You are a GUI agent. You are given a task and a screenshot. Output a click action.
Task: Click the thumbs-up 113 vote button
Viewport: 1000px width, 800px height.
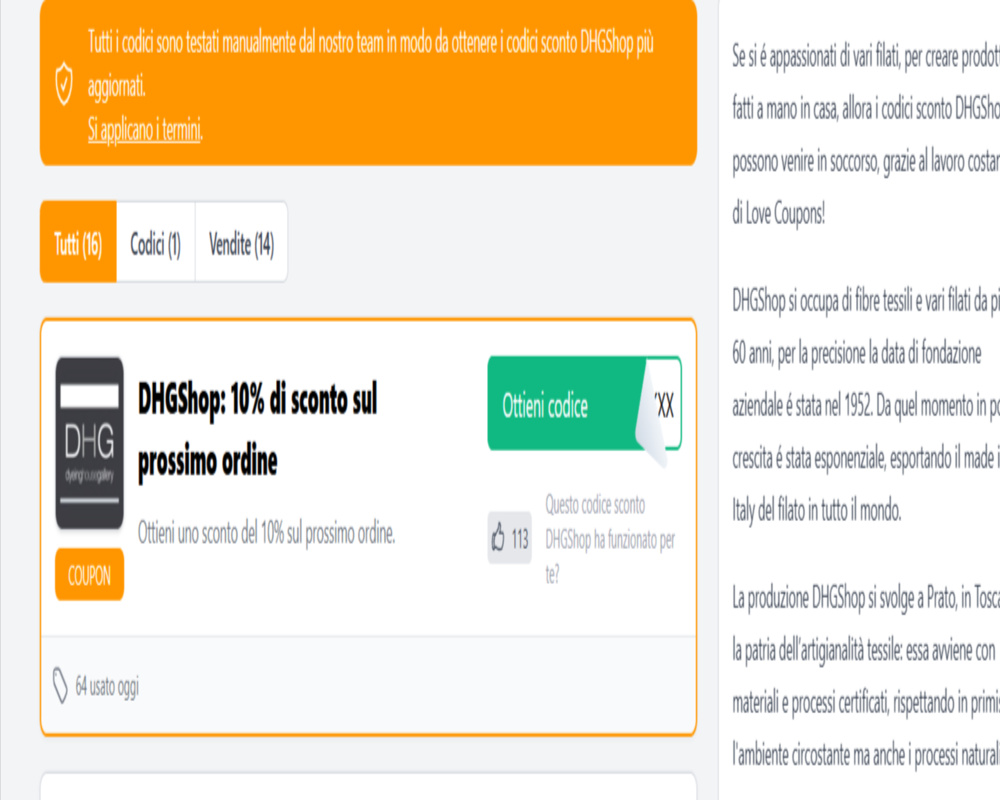510,538
